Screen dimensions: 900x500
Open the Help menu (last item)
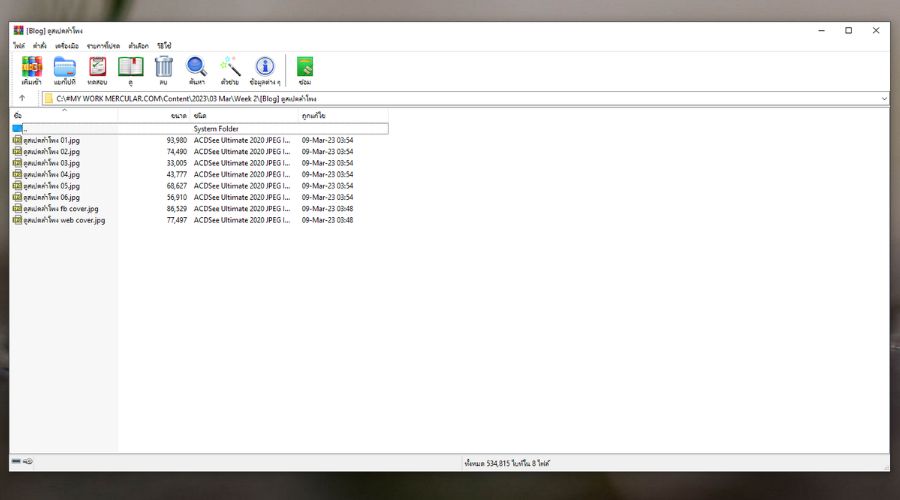[164, 45]
